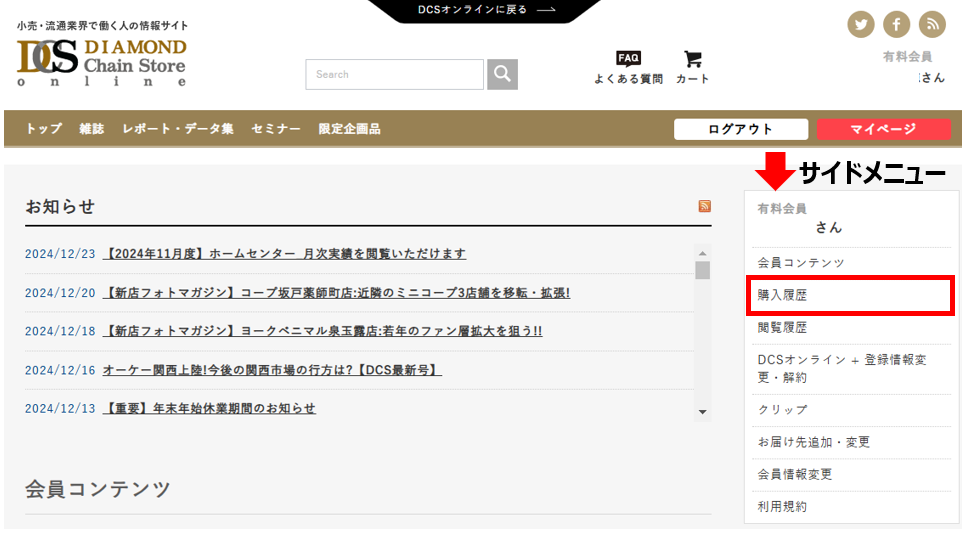Open the FAQ icon
Screen dimensions: 964x534
tap(628, 60)
